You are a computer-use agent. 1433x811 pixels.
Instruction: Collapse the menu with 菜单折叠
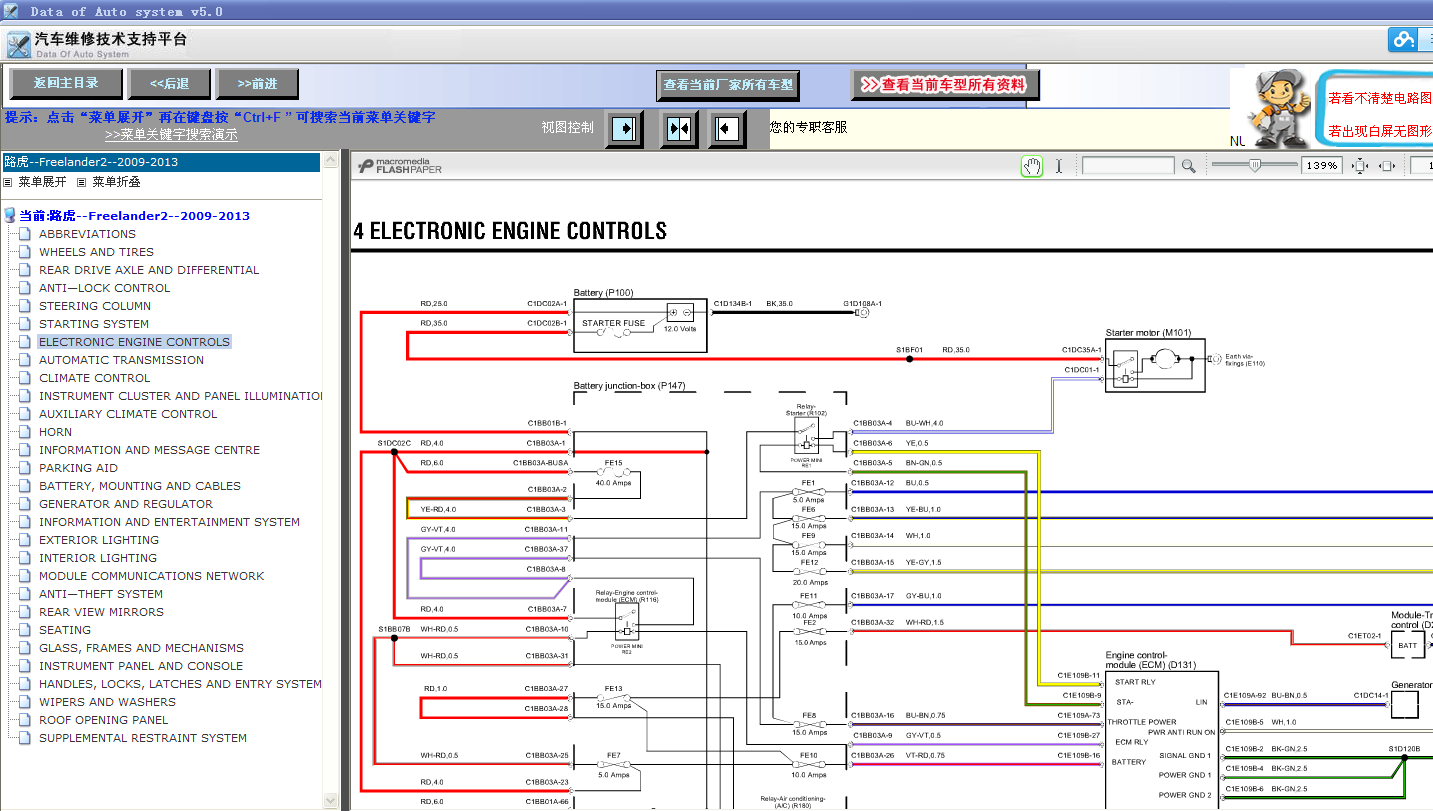point(116,182)
